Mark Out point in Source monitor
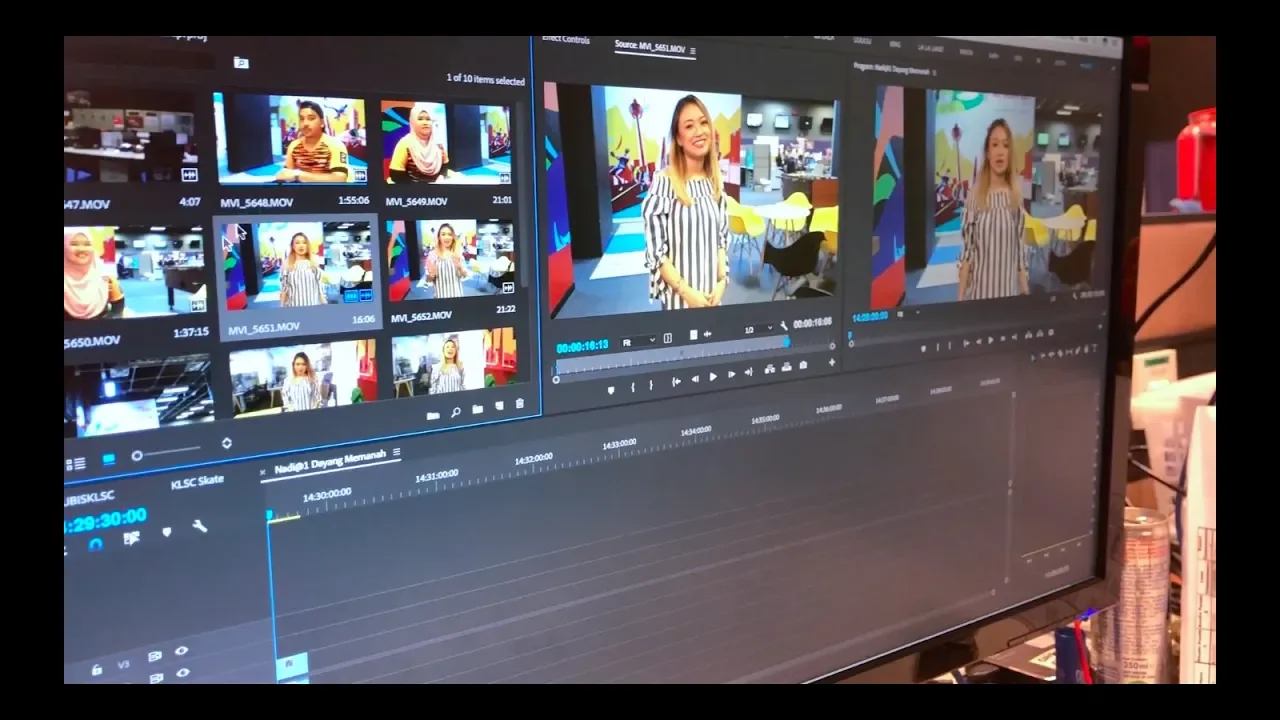The image size is (1280, 720). click(651, 385)
